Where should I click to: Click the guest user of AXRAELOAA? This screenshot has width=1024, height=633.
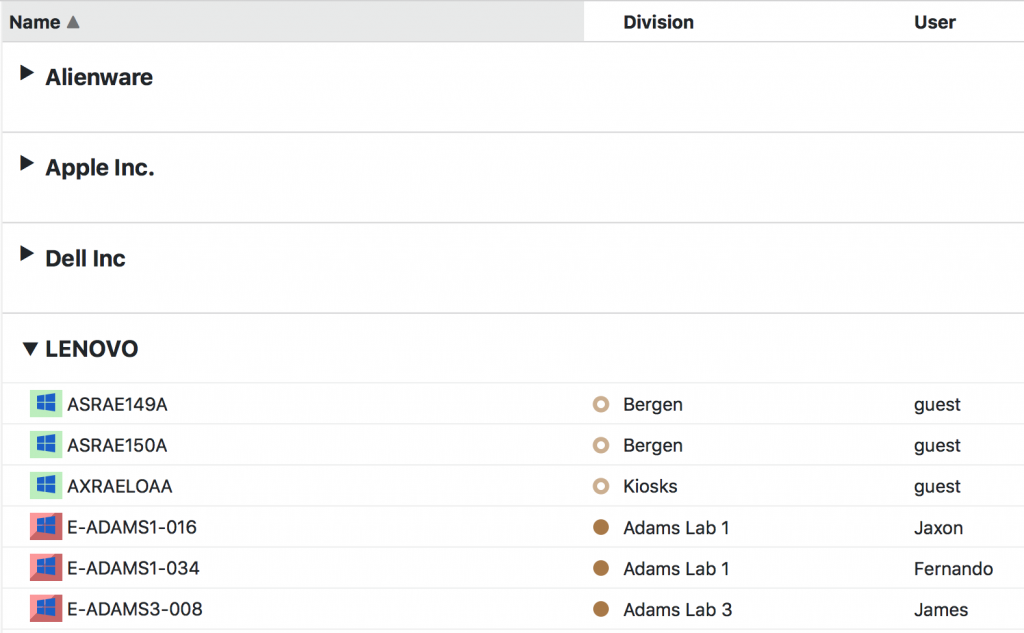pos(937,487)
